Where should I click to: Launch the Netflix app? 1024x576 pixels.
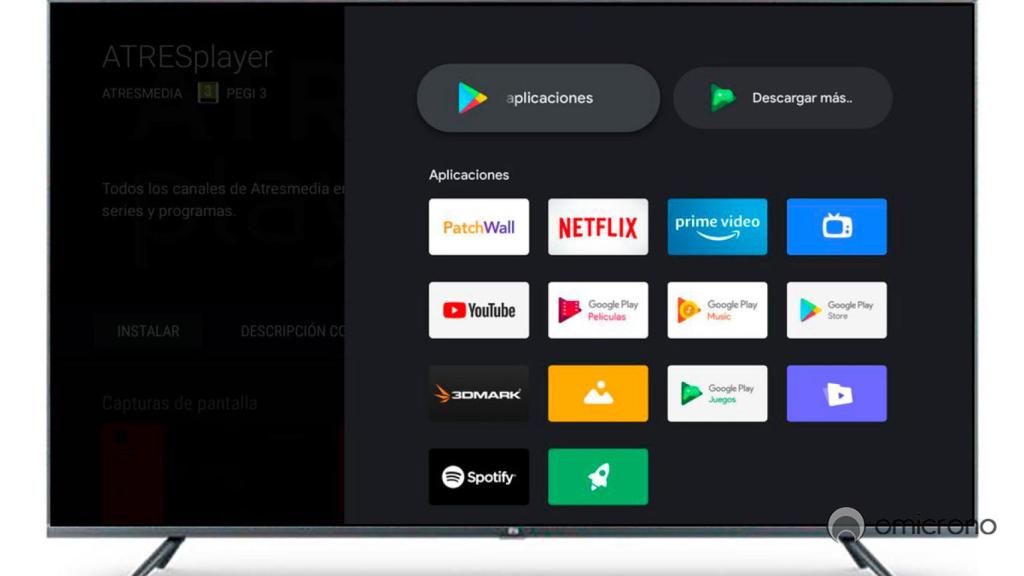pyautogui.click(x=597, y=227)
